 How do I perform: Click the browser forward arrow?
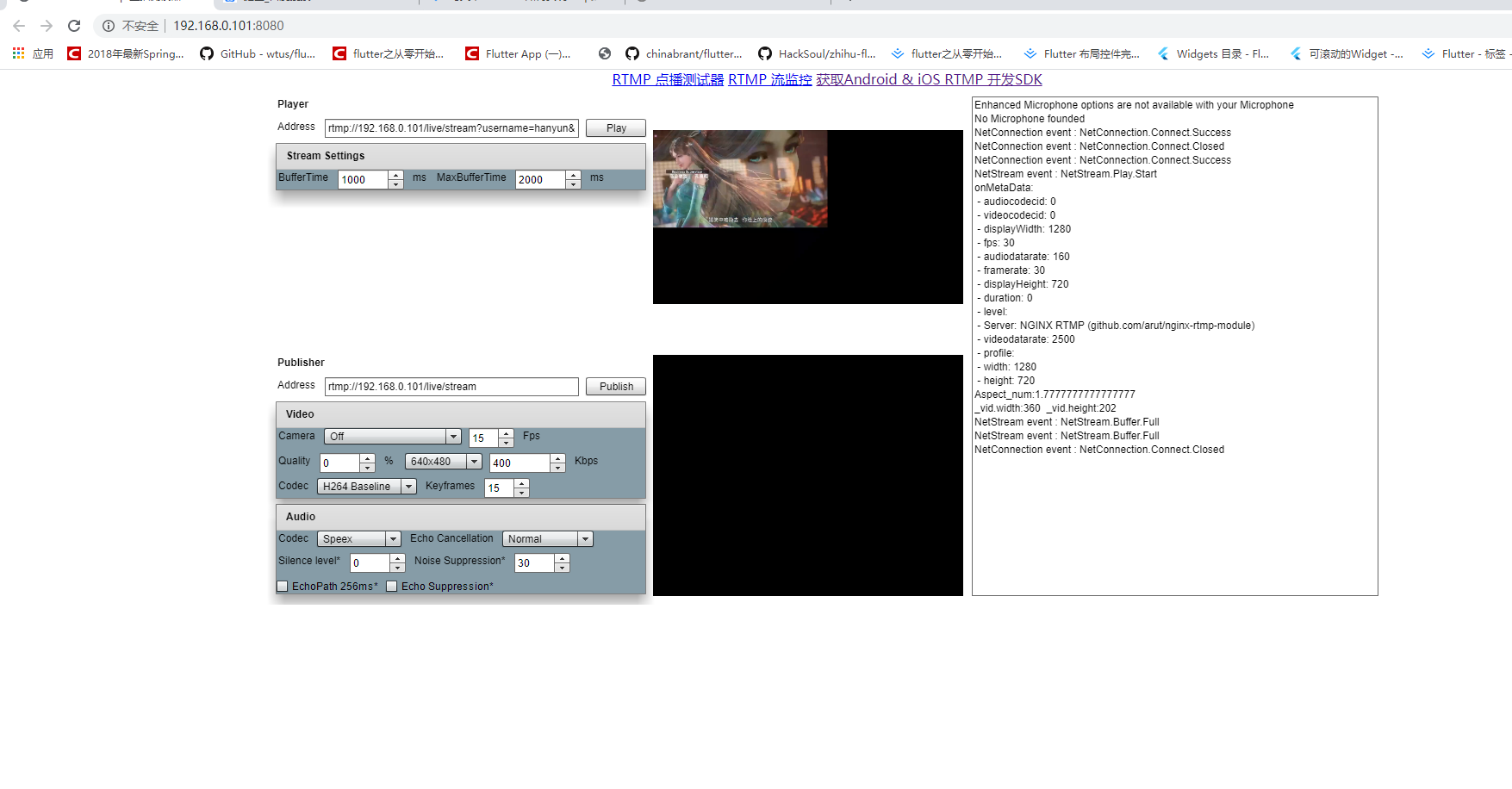tap(47, 26)
